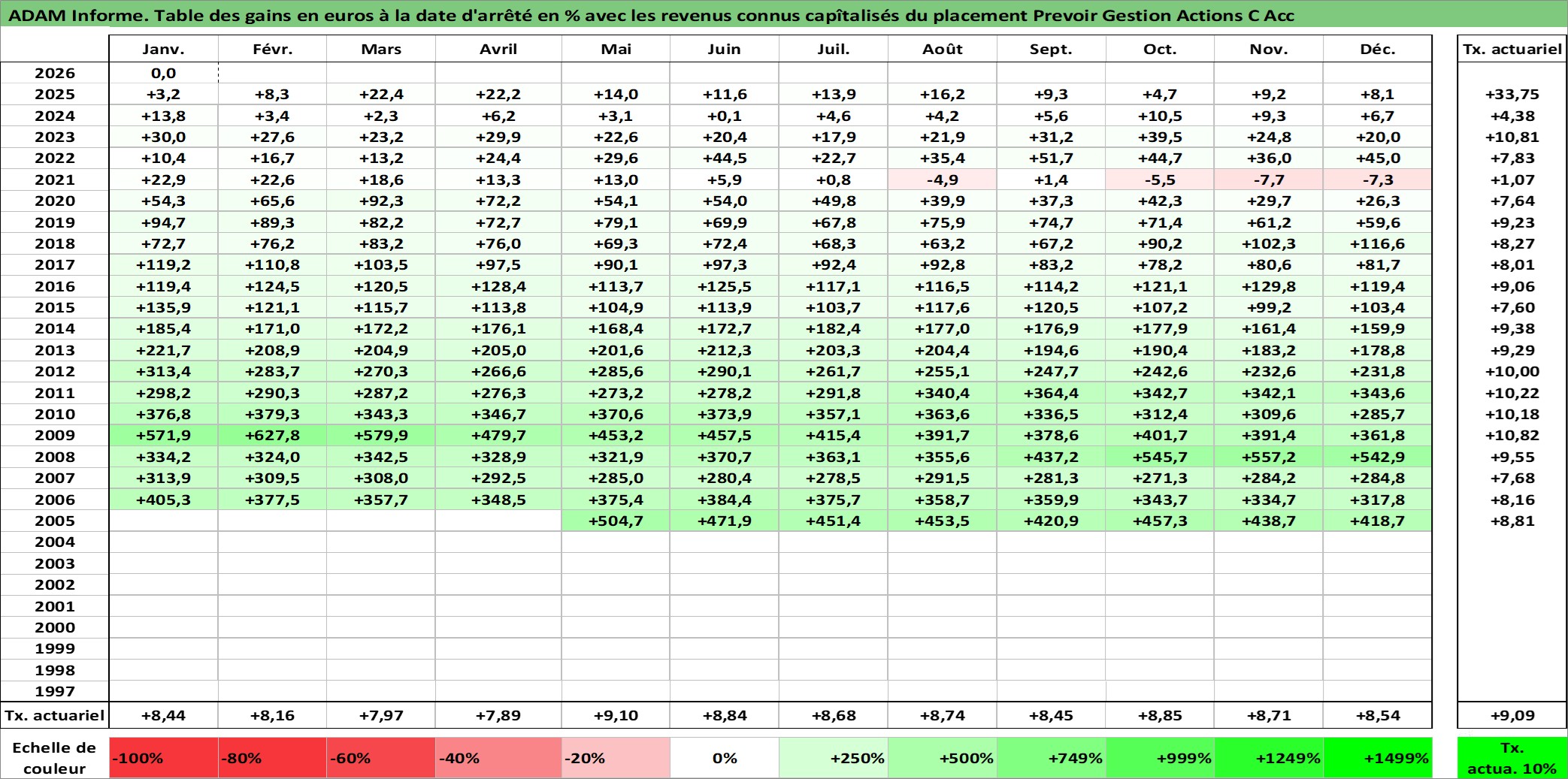Screen dimensions: 1568x779
Task: Click the +405,3 cell for Janv. 2006
Action: tap(164, 500)
